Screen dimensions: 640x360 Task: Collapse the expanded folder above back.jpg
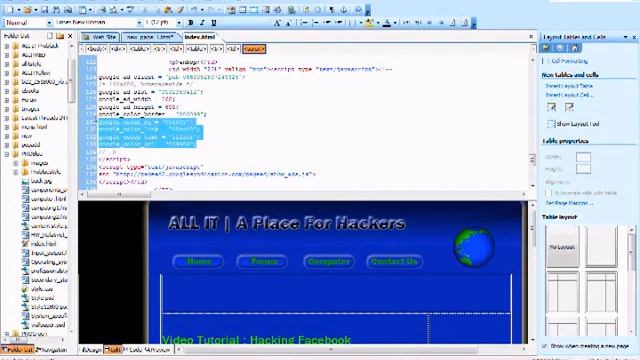[x=7, y=154]
